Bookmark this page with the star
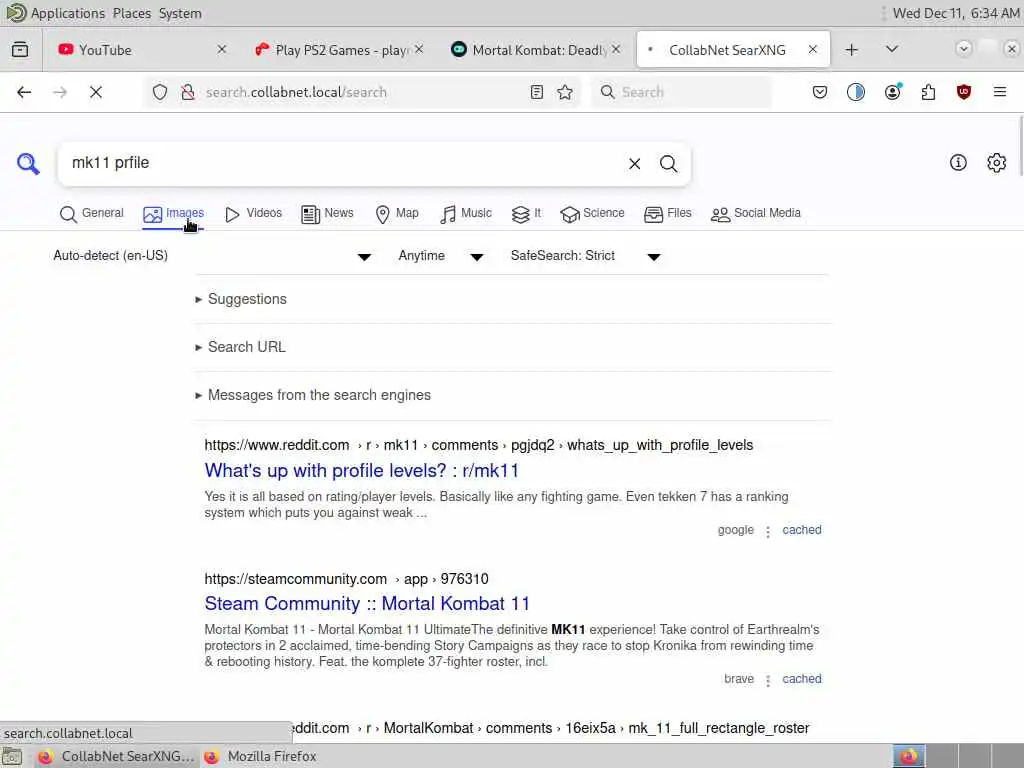 coord(565,92)
